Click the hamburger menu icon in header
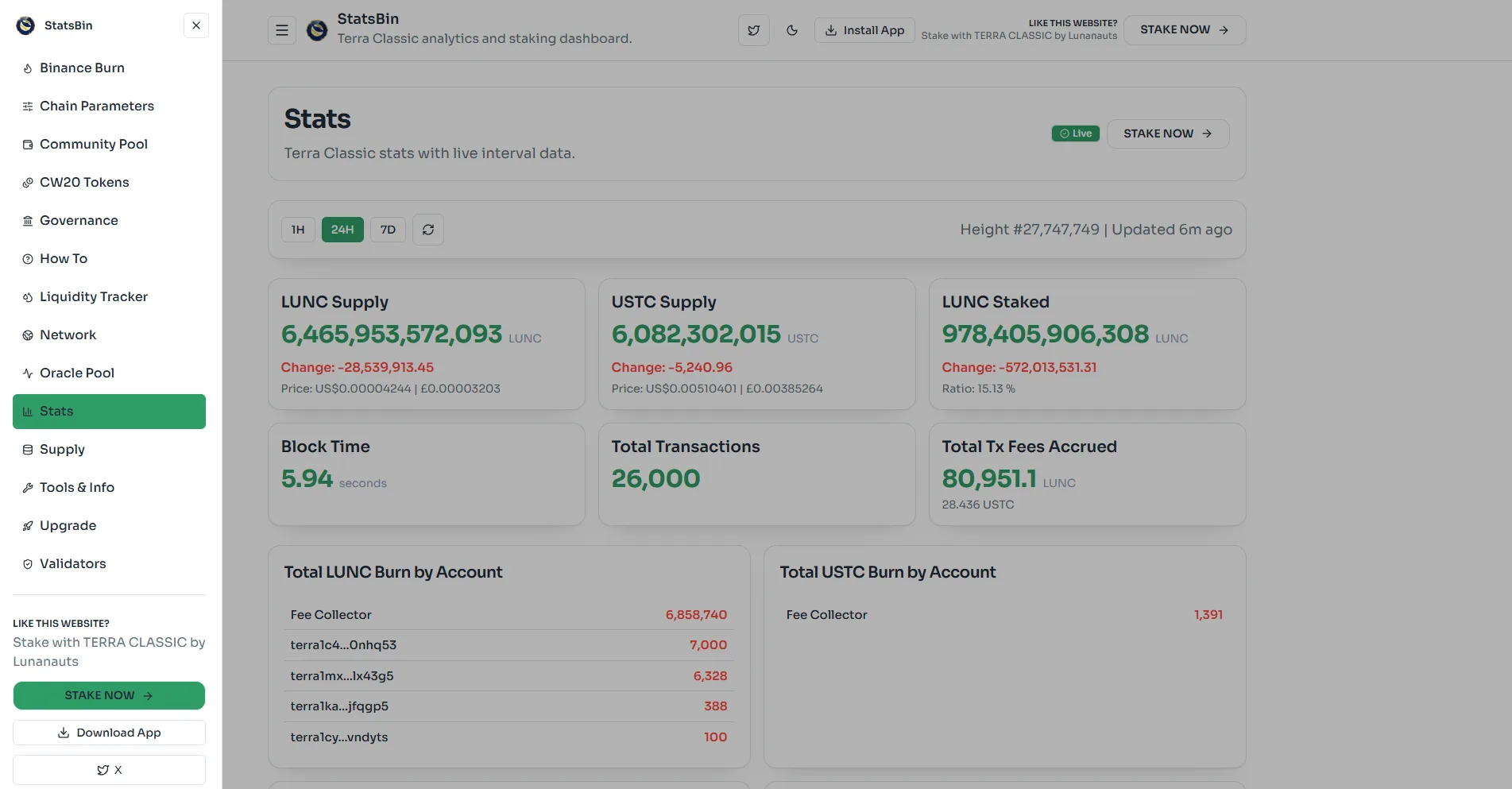The width and height of the screenshot is (1512, 789). (281, 30)
